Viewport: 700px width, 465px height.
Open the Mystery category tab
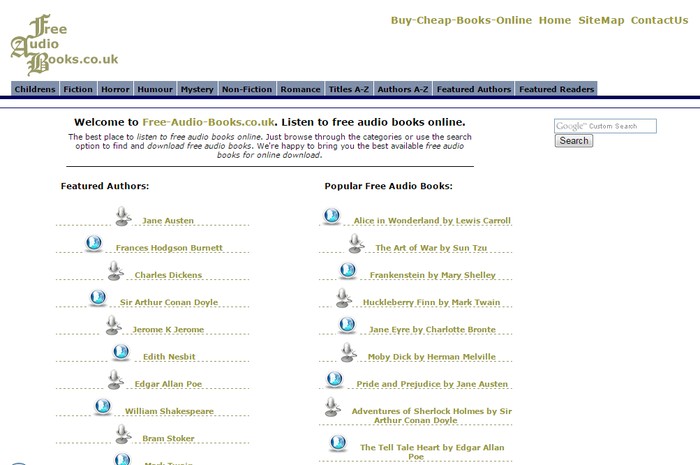(x=197, y=89)
